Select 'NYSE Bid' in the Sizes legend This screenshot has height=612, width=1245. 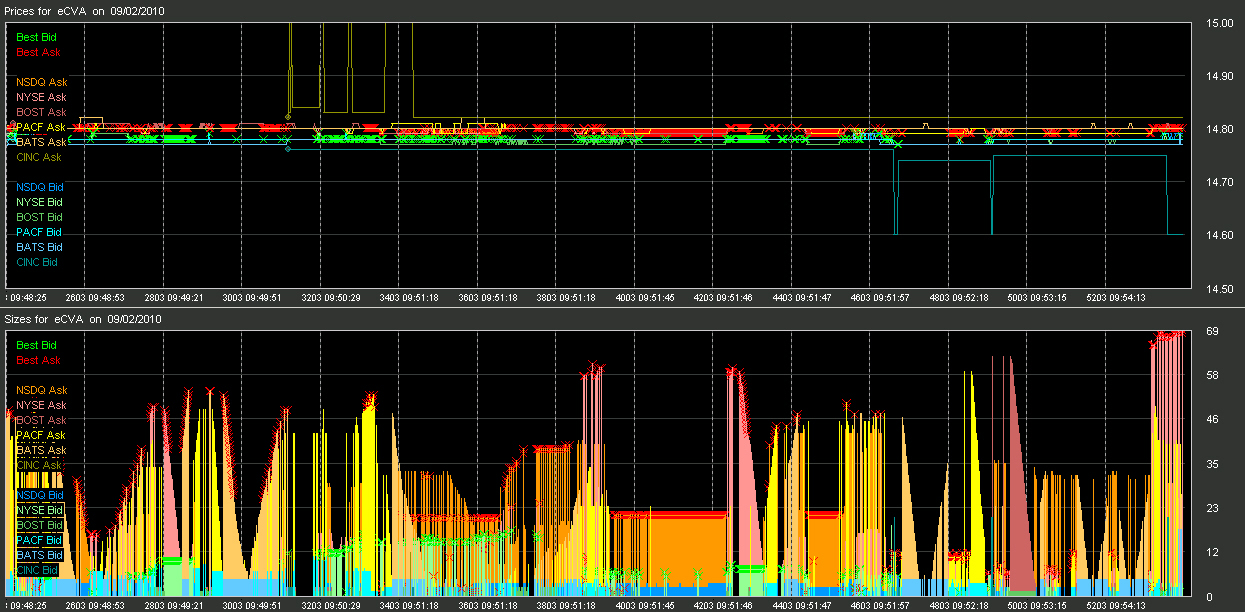point(40,510)
